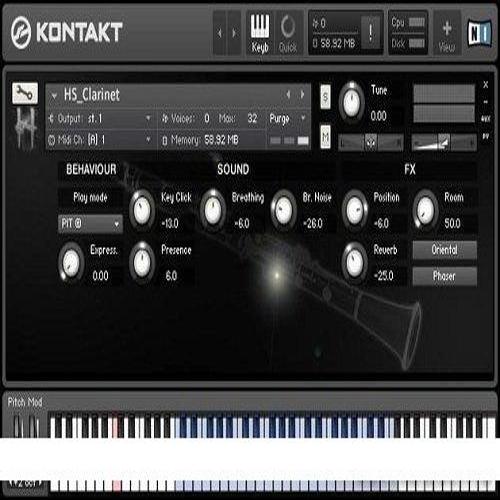Click the Native Instruments NI logo
500x500 pixels.
pos(479,33)
